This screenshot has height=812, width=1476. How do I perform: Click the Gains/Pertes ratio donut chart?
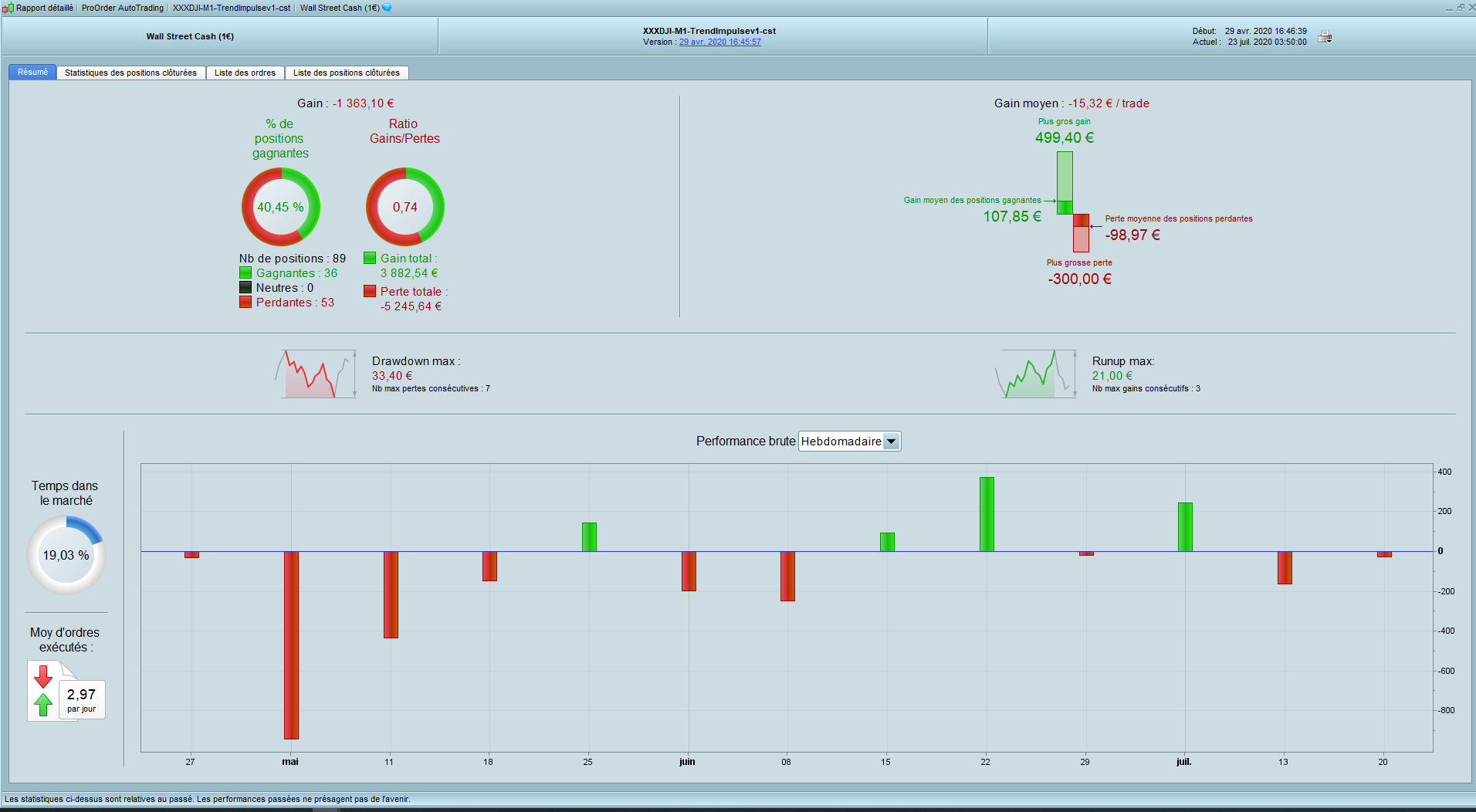pos(405,207)
